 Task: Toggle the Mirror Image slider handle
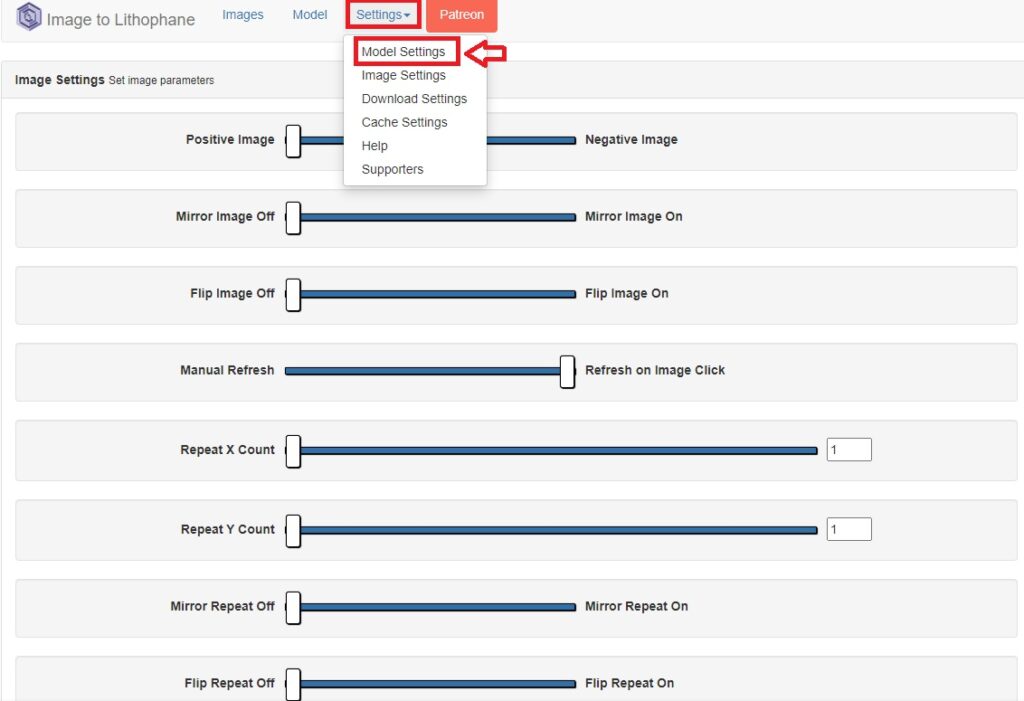(x=293, y=218)
